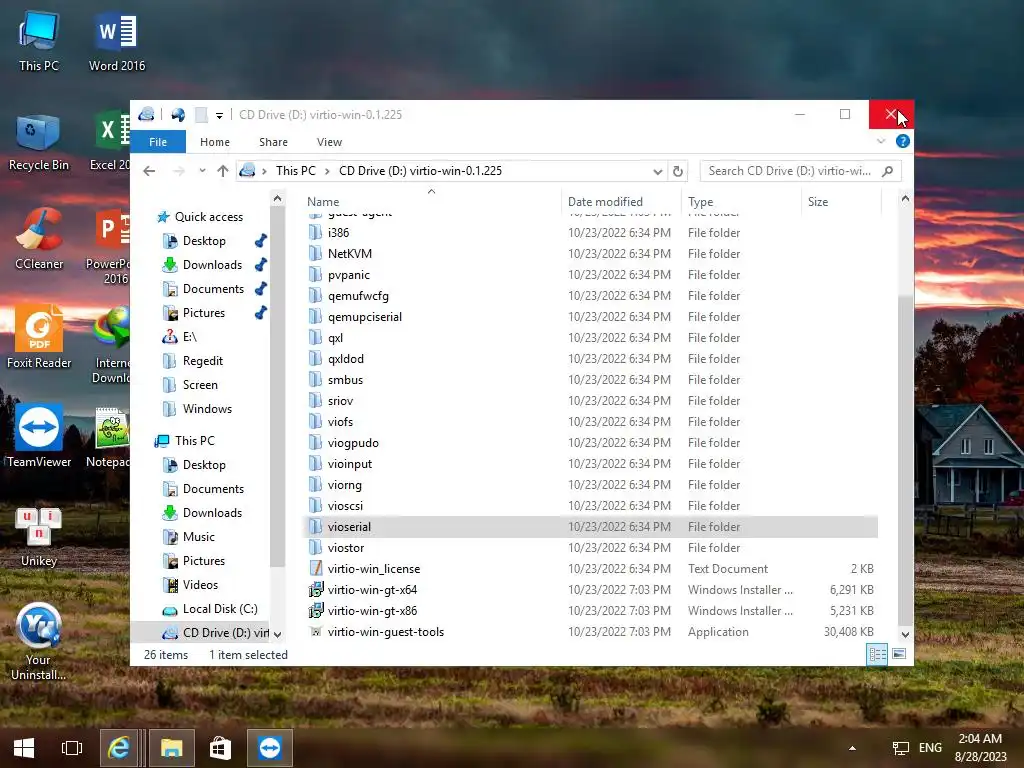Open the Recycle Bin desktop icon

pyautogui.click(x=39, y=142)
